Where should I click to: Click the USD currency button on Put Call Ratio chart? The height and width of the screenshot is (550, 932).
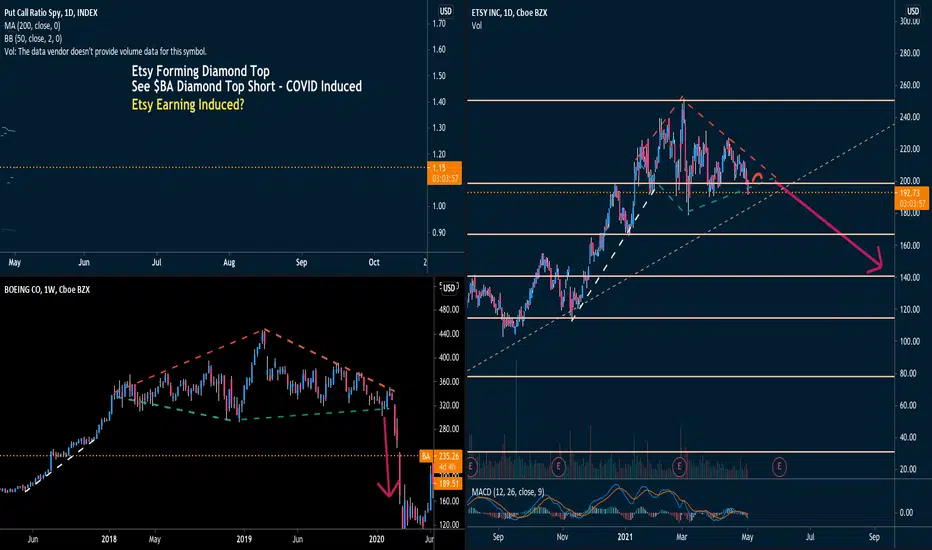coord(445,11)
